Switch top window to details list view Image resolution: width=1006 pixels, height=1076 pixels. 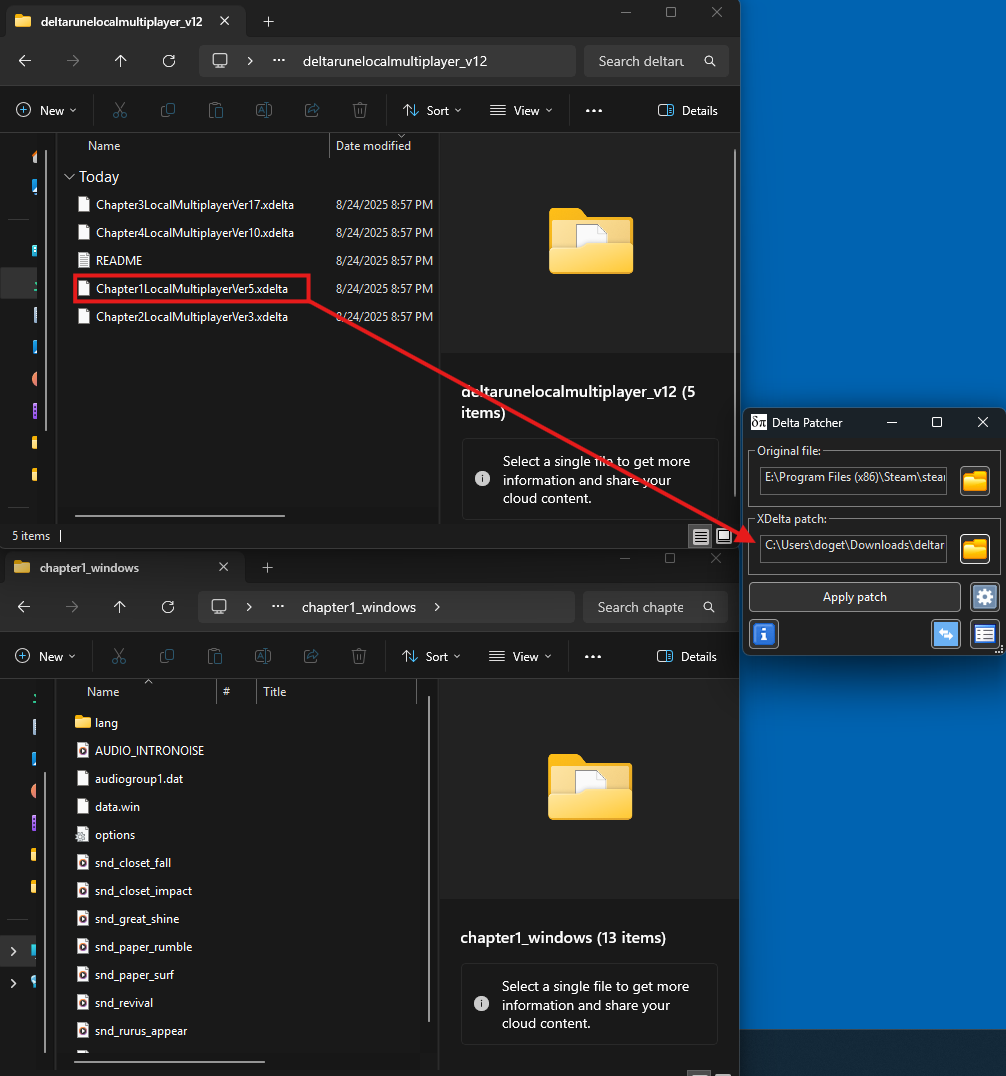(701, 537)
